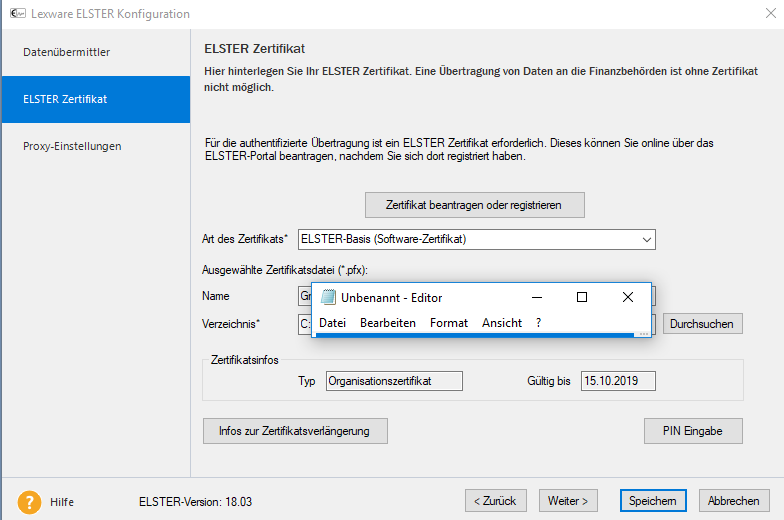Click the Durchsuchen button
This screenshot has height=520, width=784.
[x=702, y=324]
